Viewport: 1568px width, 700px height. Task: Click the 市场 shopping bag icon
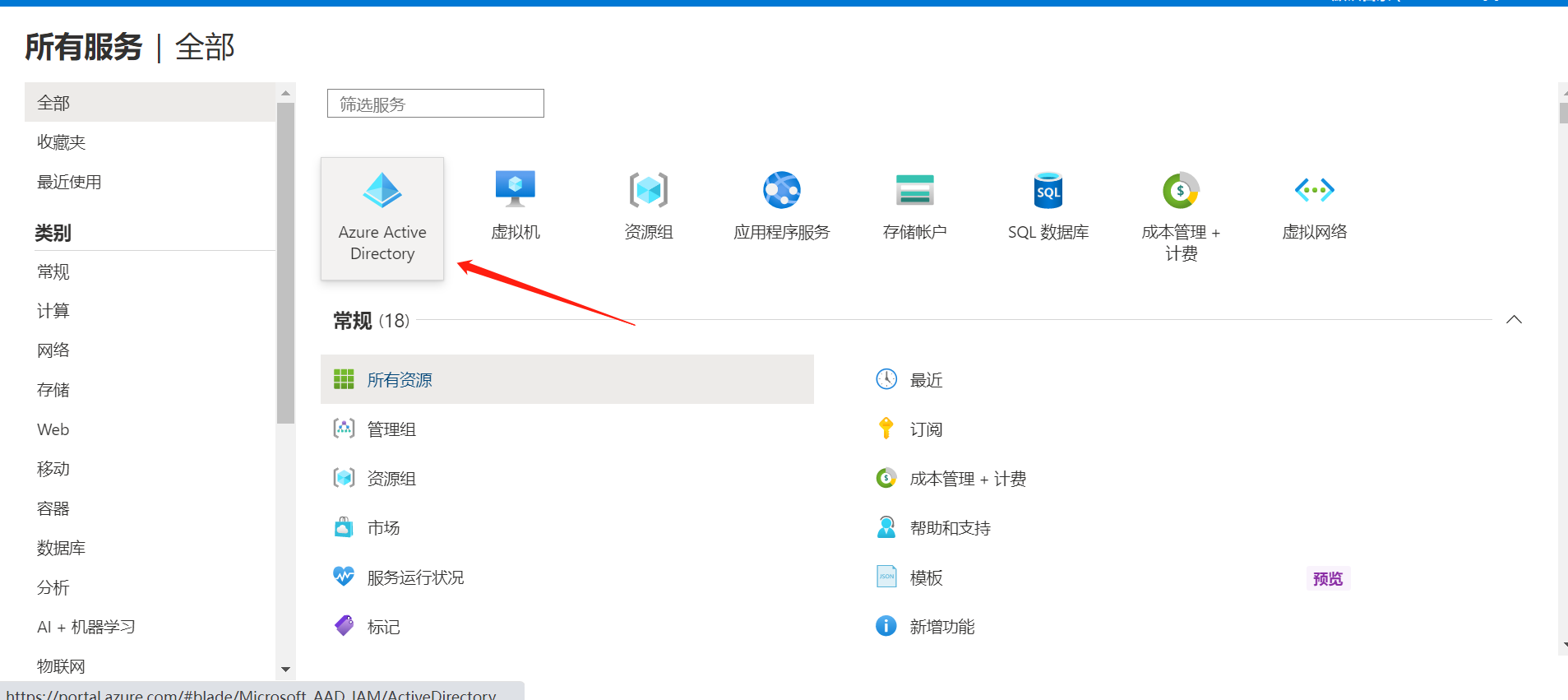click(x=344, y=527)
